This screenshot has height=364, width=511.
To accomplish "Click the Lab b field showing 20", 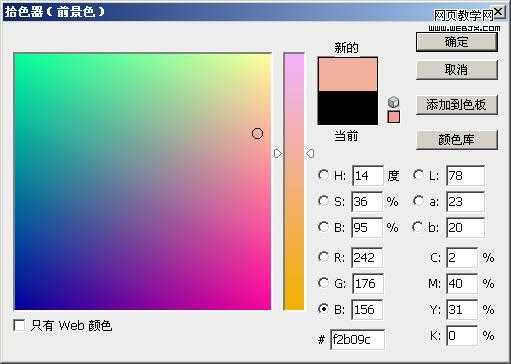I will (465, 228).
